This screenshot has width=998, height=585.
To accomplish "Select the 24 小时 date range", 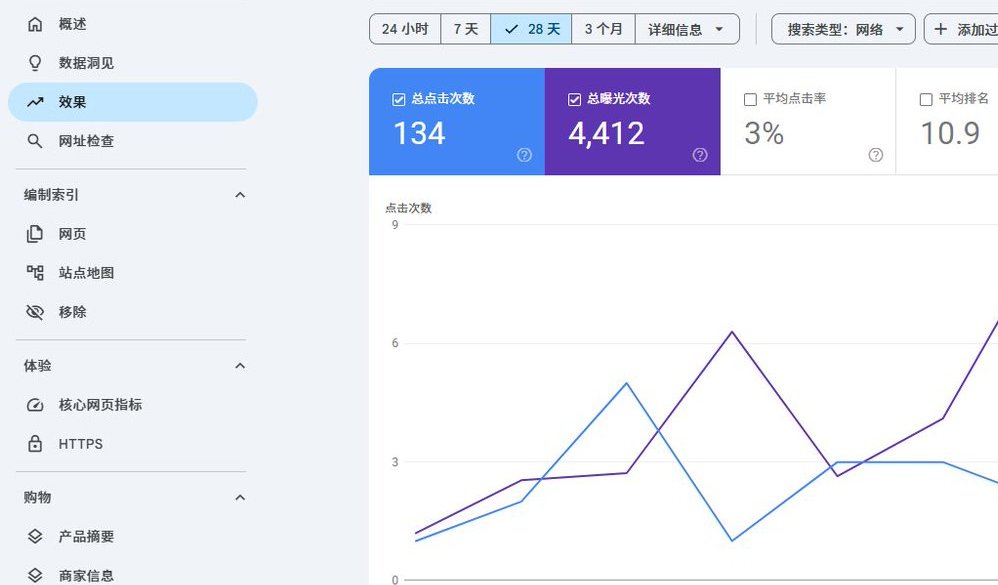I will tap(405, 29).
